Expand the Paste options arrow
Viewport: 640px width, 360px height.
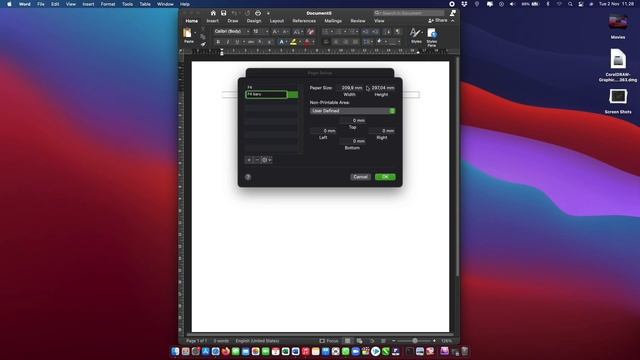[x=195, y=33]
